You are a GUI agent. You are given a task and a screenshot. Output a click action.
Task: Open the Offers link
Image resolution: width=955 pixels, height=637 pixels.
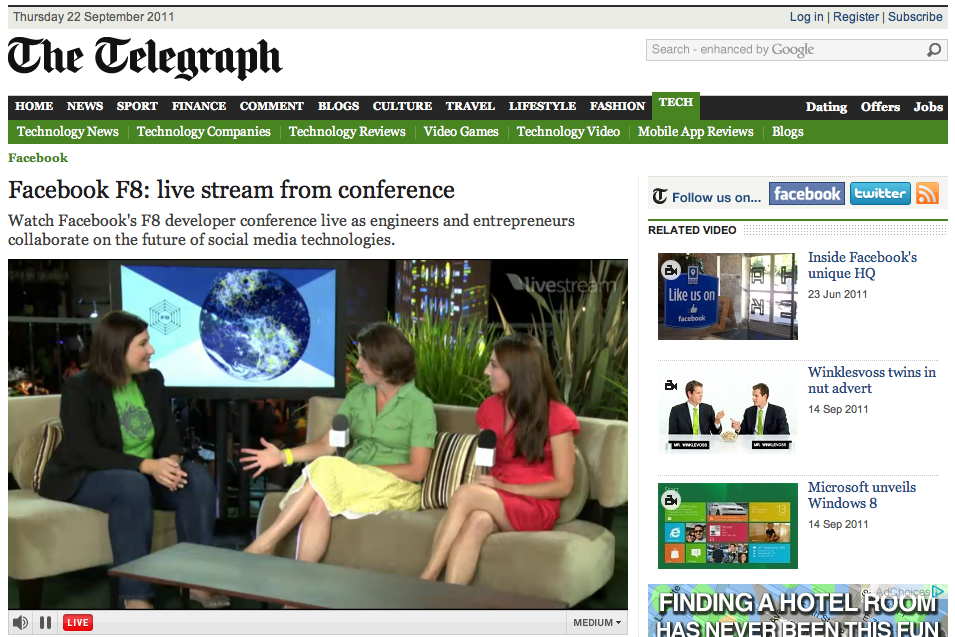pos(880,107)
